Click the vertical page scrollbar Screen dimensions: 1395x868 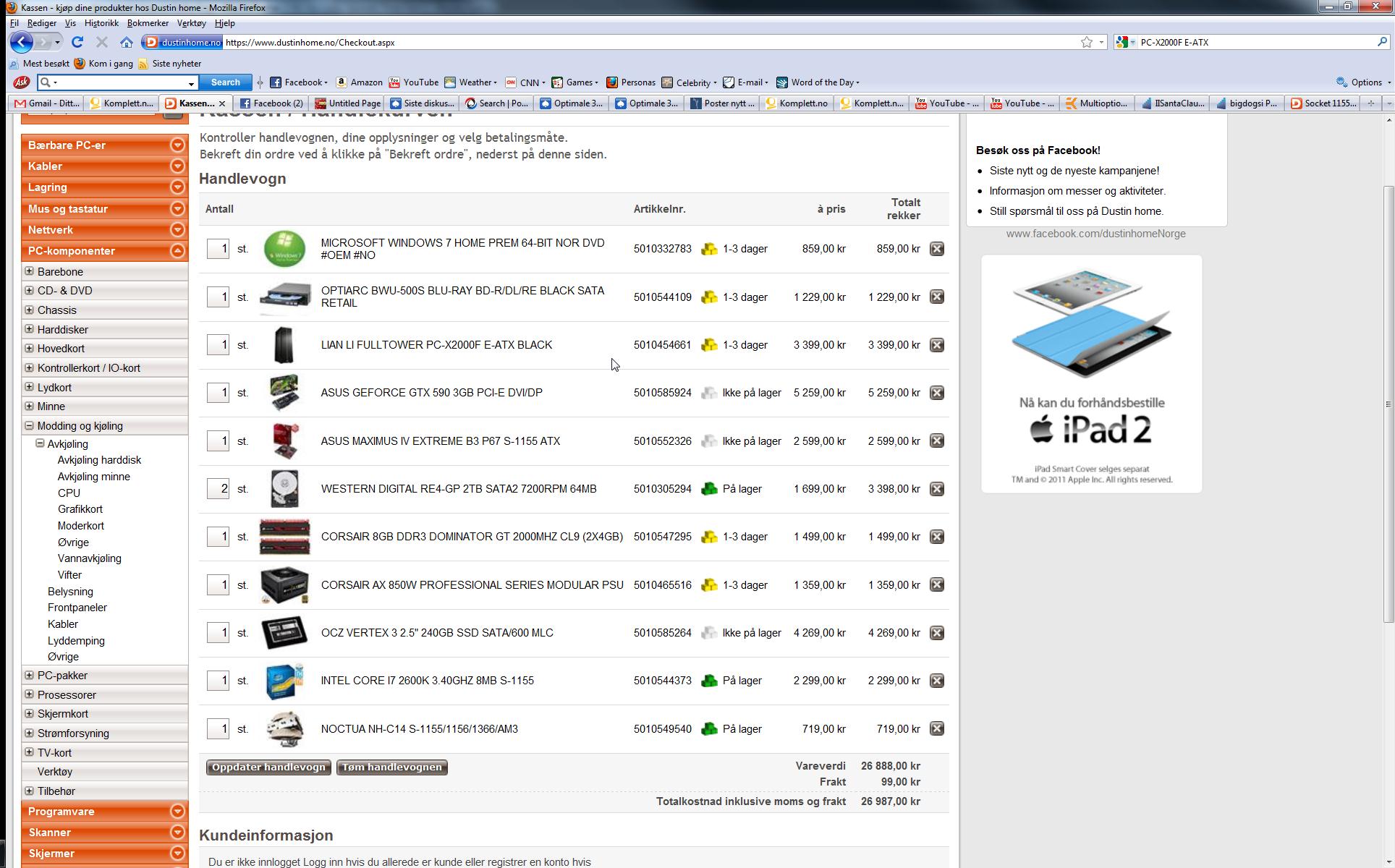coord(1388,404)
